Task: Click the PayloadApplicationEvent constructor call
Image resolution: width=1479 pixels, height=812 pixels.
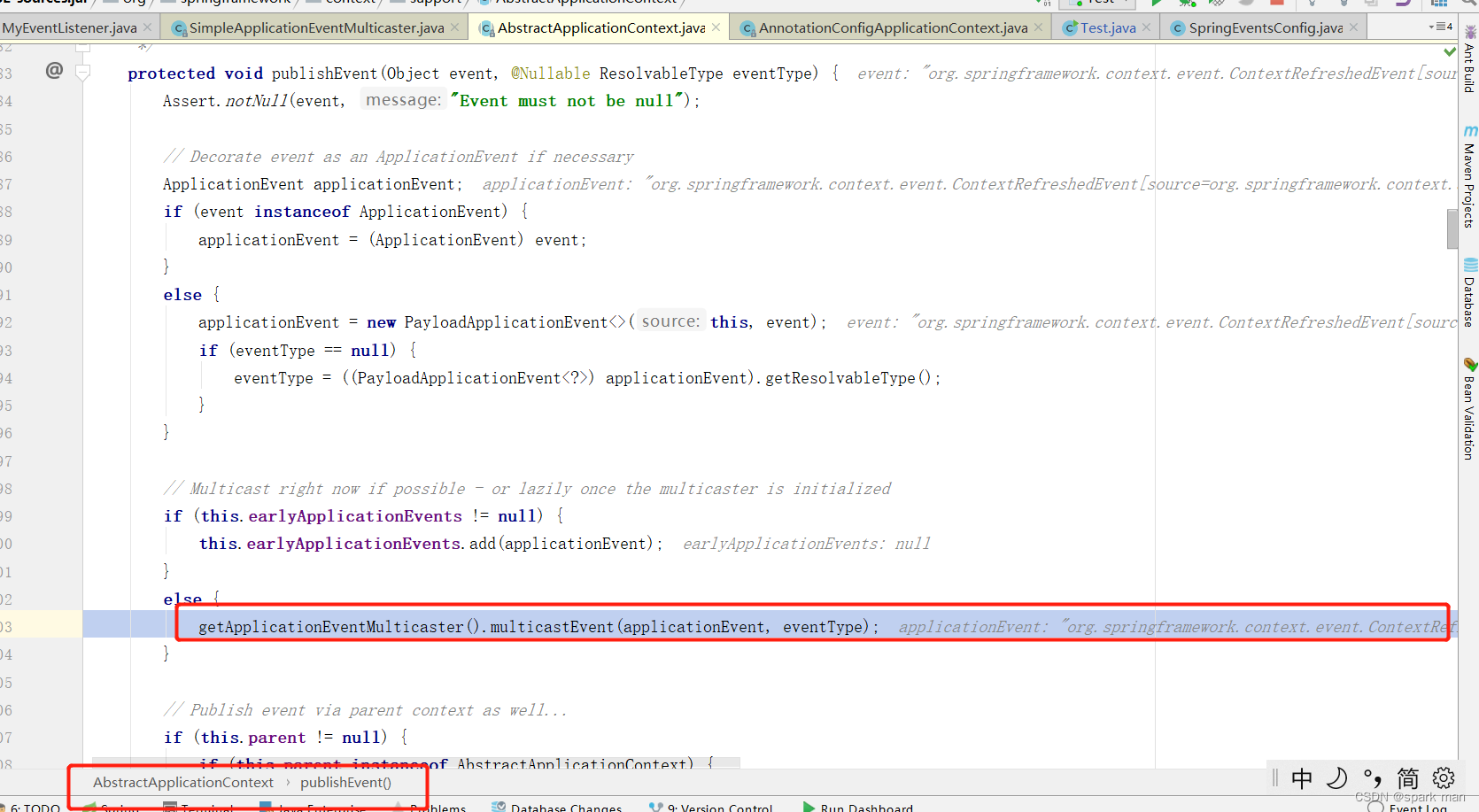Action: pyautogui.click(x=507, y=322)
